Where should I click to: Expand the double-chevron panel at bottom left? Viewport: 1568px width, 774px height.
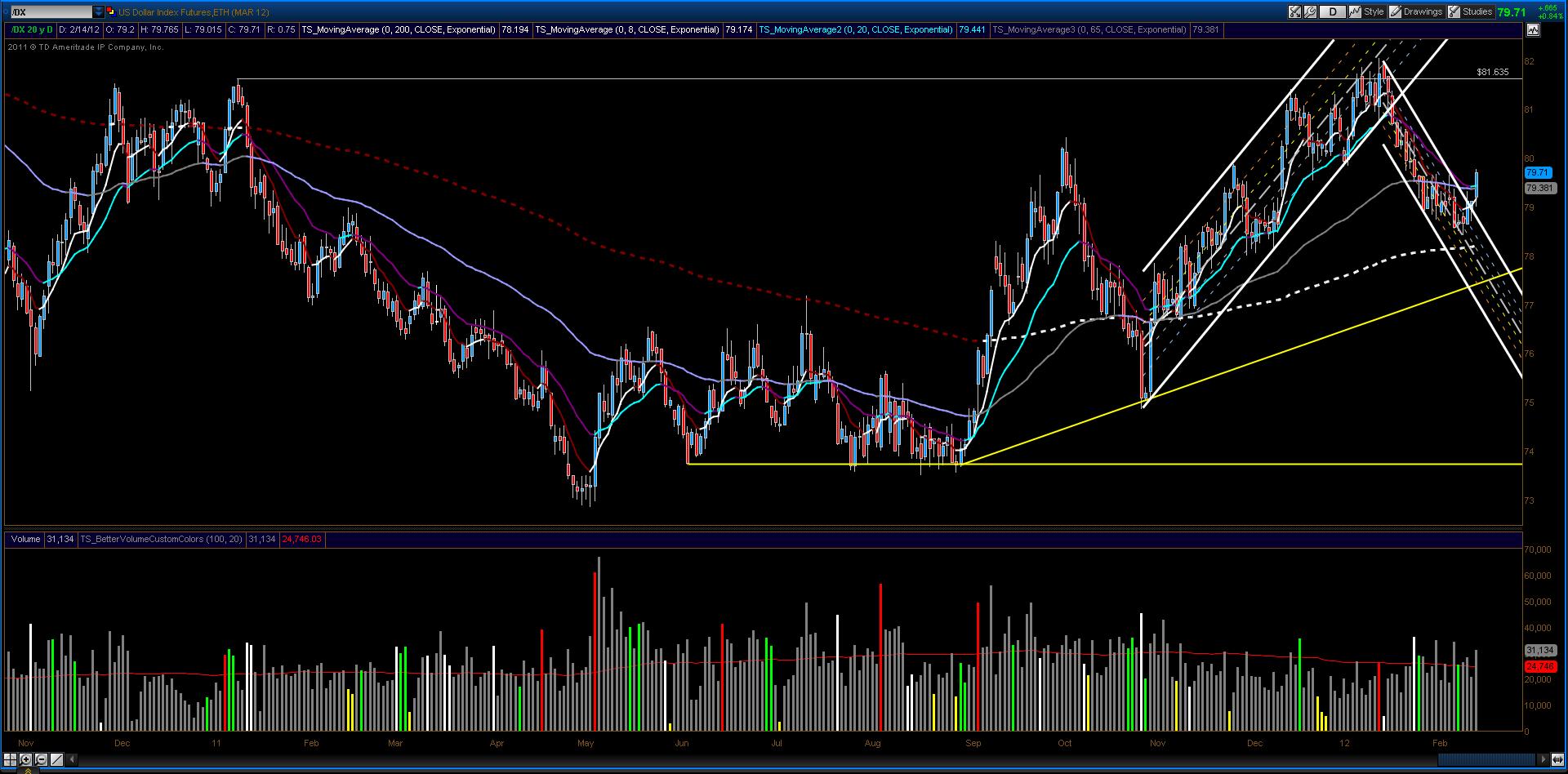click(26, 770)
